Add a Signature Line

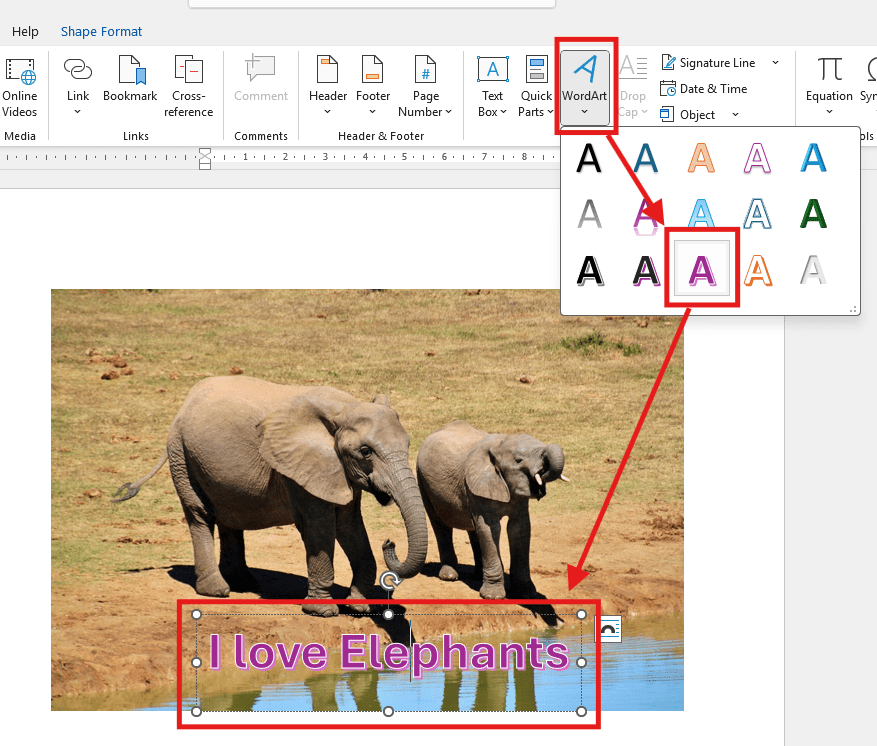click(710, 62)
